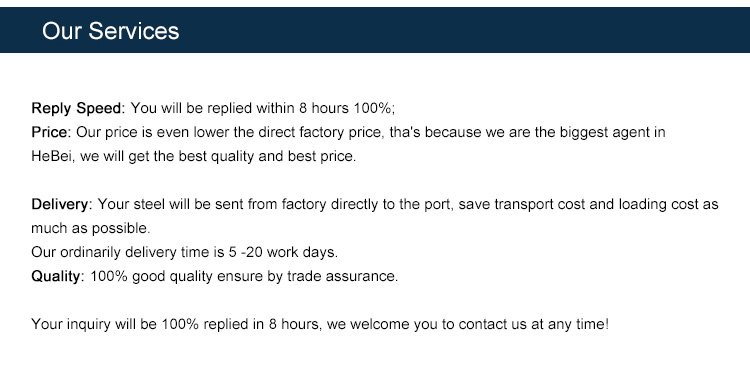Click the bold "Quality" label
Viewport: 750px width, 369px height.
tap(55, 276)
